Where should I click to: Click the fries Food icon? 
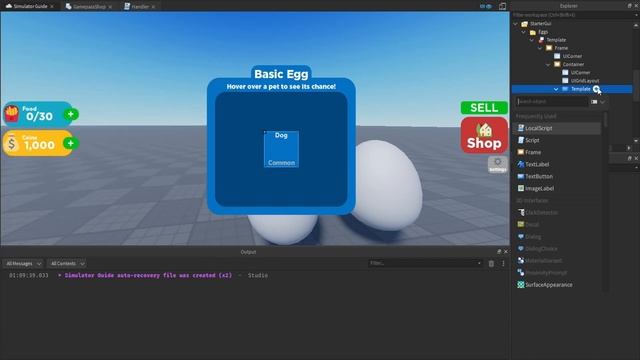[x=11, y=113]
